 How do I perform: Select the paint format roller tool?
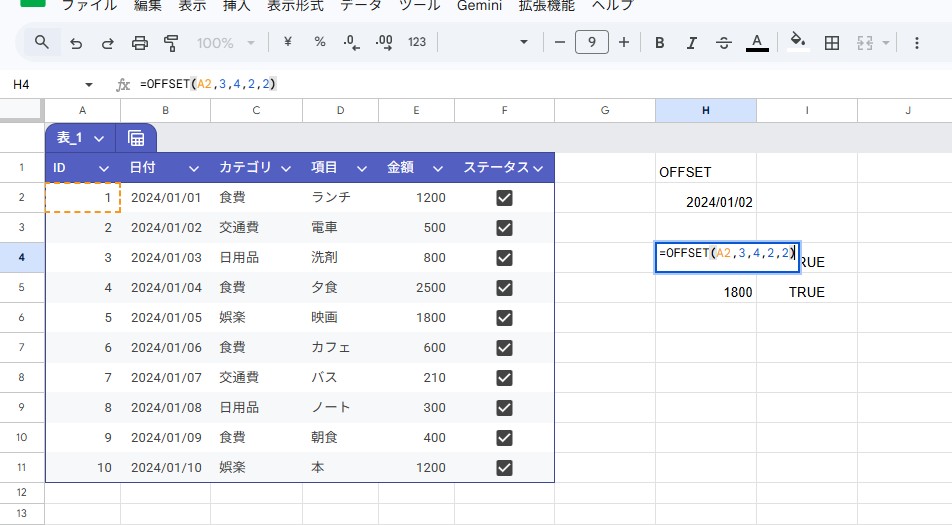(x=171, y=42)
